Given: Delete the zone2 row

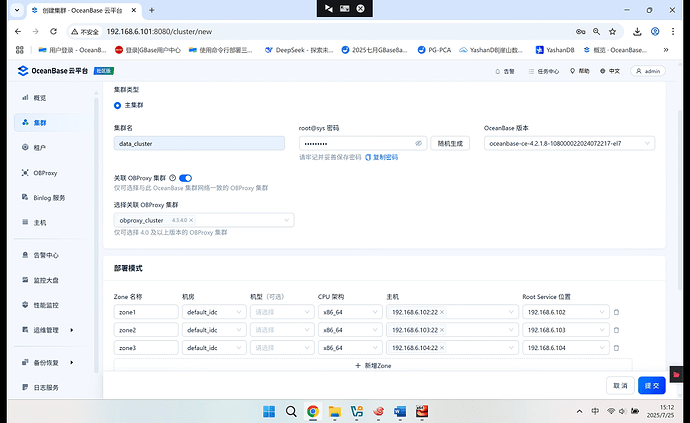Looking at the screenshot, I should pyautogui.click(x=617, y=330).
